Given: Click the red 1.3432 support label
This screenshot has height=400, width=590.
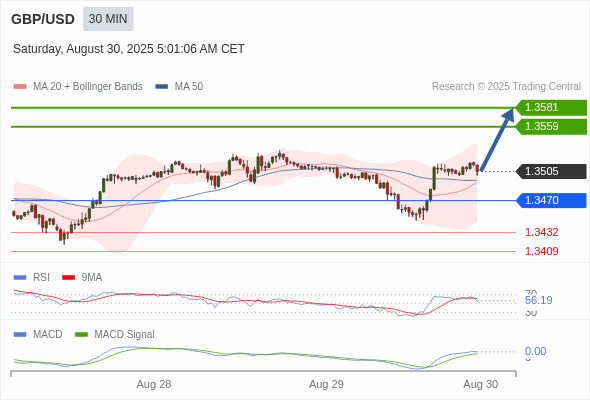Looking at the screenshot, I should (x=541, y=232).
